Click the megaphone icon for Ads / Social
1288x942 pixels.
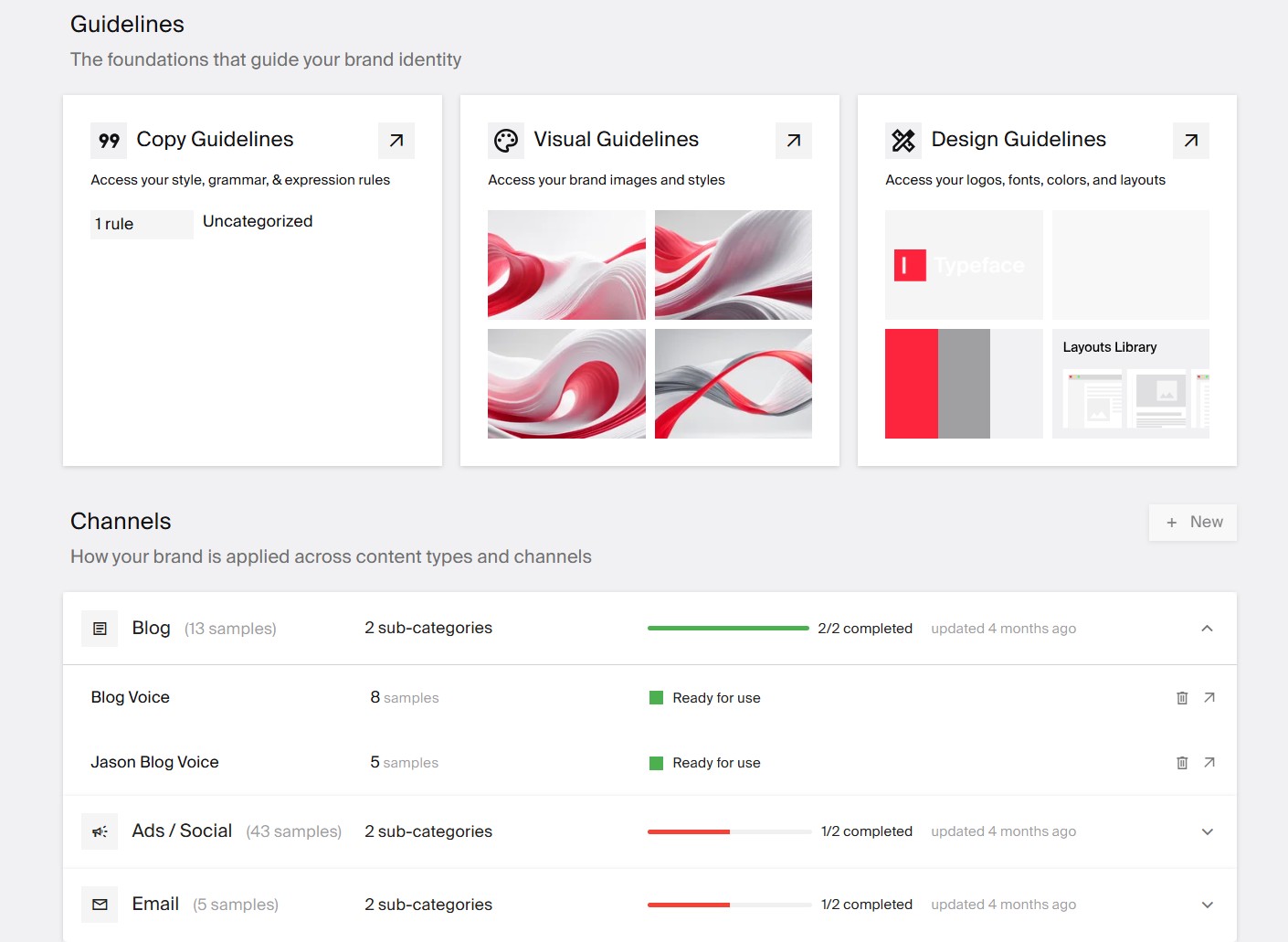(x=100, y=831)
